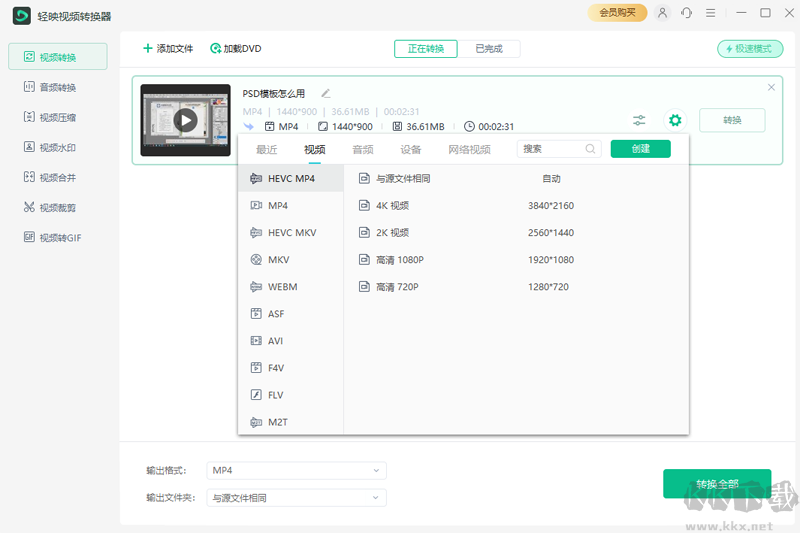Open the 设备 format tab
This screenshot has width=800, height=533.
point(411,149)
